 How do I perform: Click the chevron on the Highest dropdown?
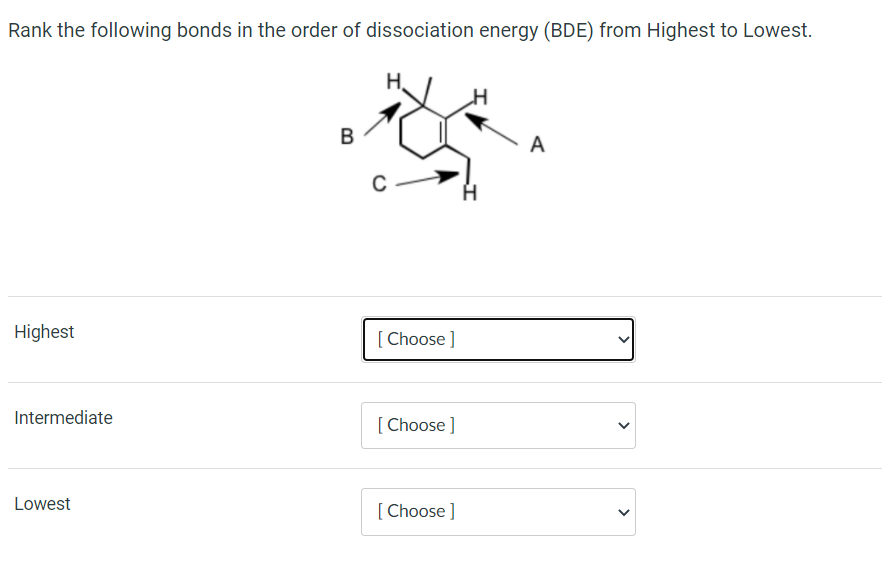click(x=623, y=339)
